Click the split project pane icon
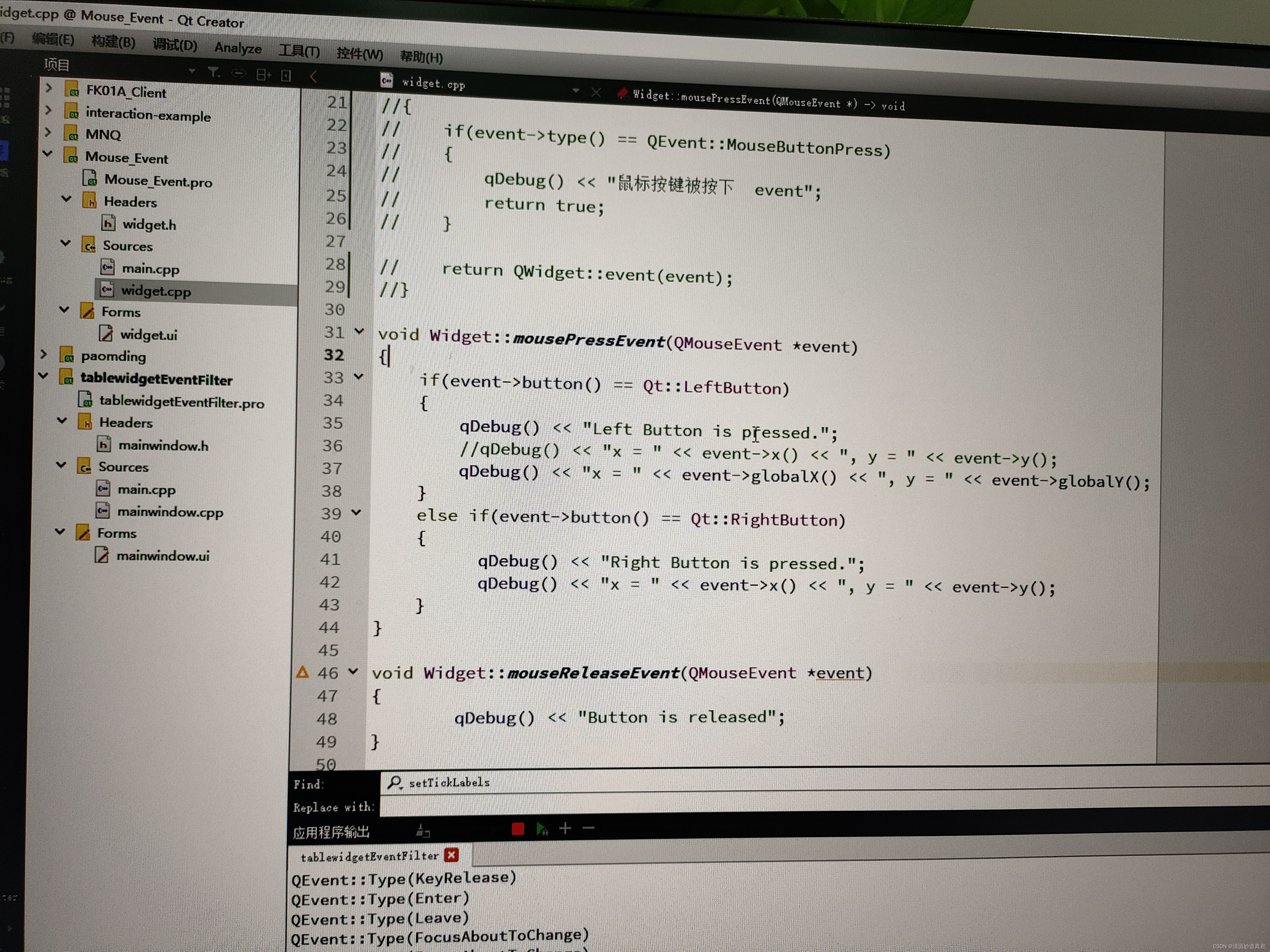 [264, 75]
